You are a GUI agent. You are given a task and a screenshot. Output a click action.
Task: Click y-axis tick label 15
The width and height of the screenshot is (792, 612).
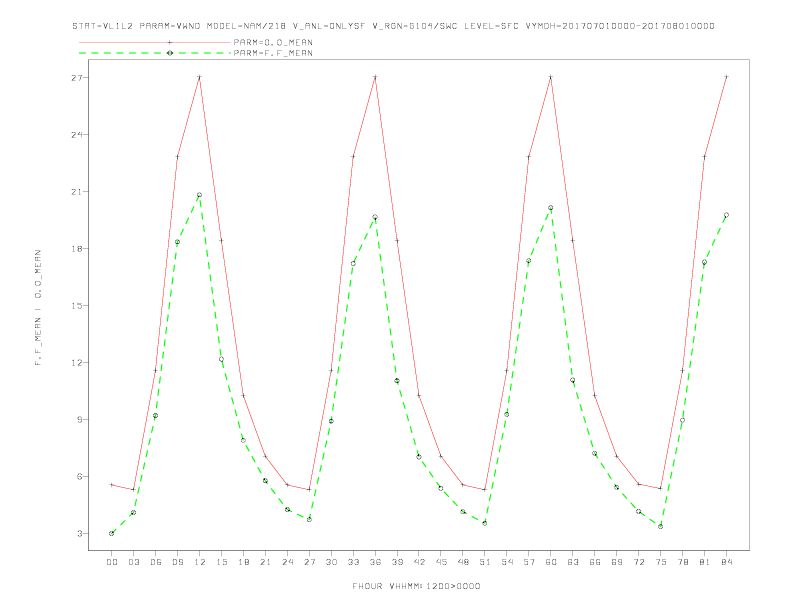click(x=76, y=305)
